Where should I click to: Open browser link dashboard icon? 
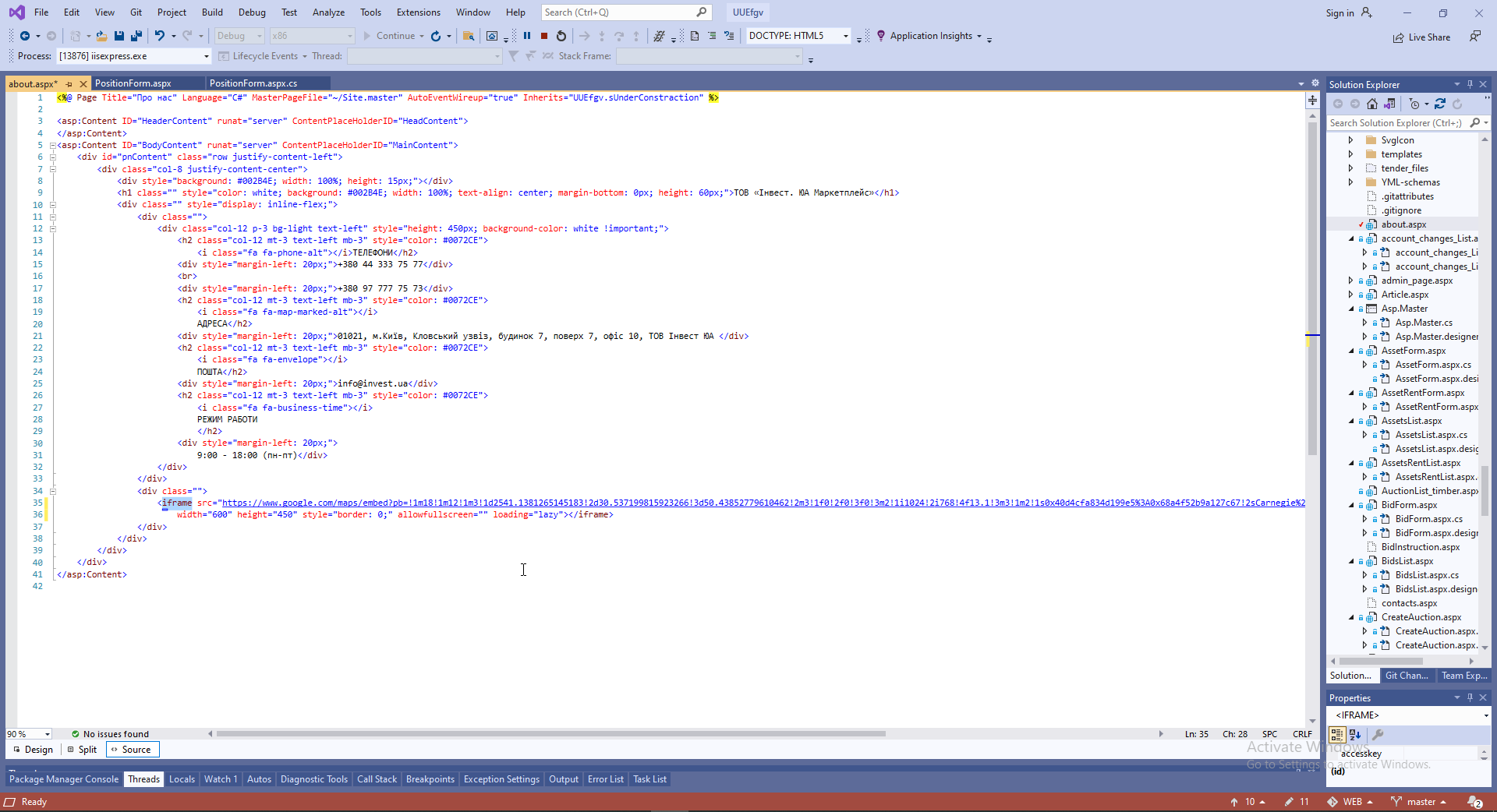click(x=492, y=36)
